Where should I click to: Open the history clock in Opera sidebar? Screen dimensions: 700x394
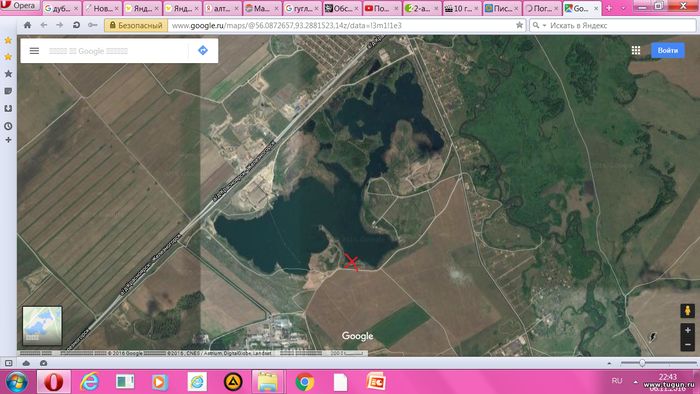coord(8,126)
